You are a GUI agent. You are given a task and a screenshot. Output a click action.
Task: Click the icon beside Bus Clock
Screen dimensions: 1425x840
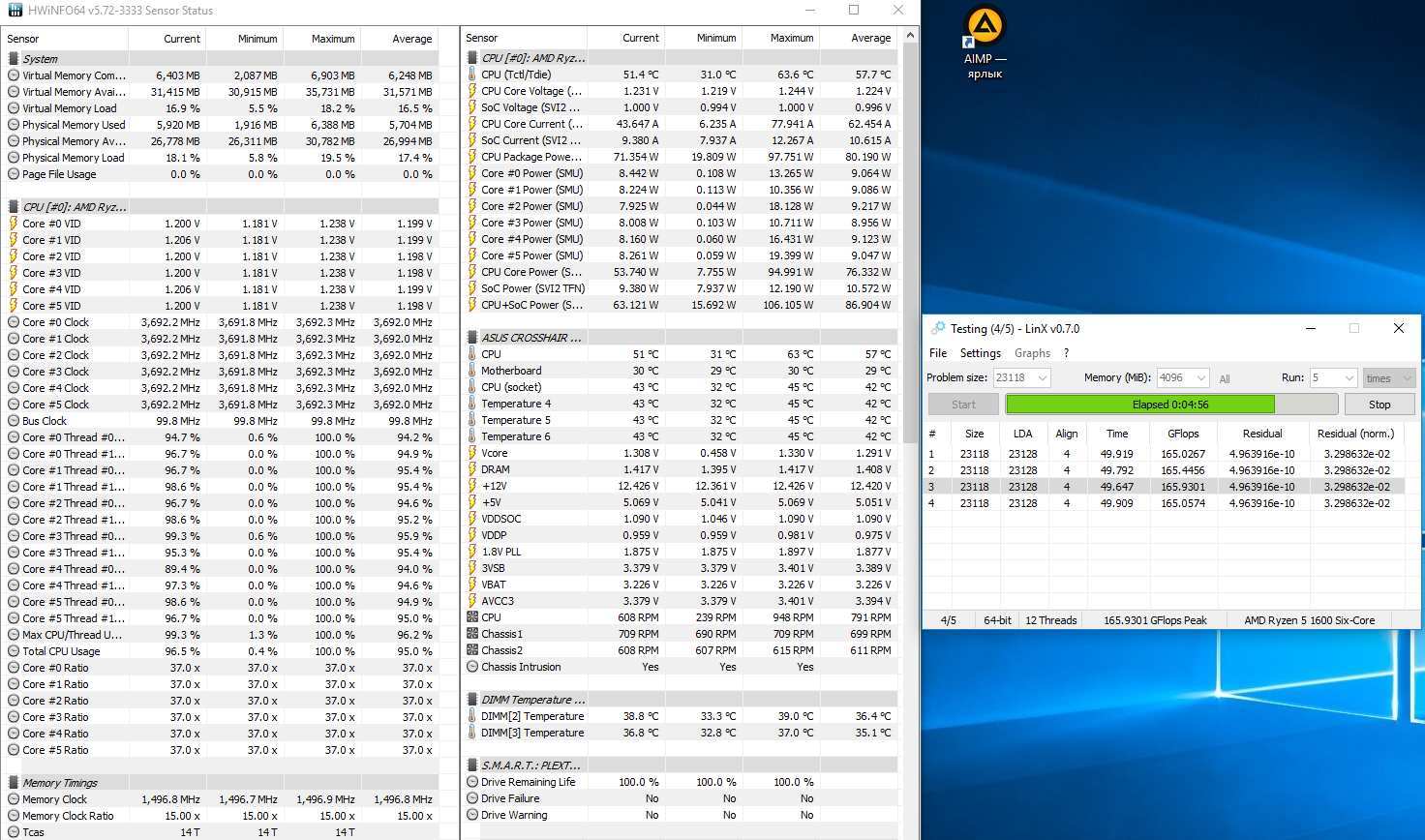click(x=14, y=421)
